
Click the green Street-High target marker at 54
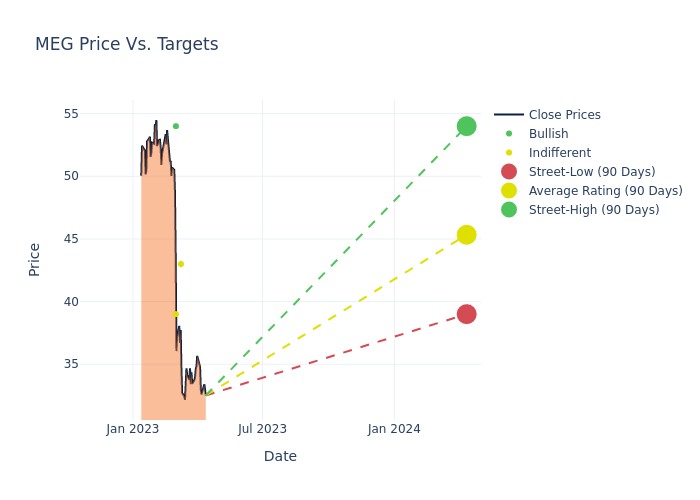(x=466, y=126)
